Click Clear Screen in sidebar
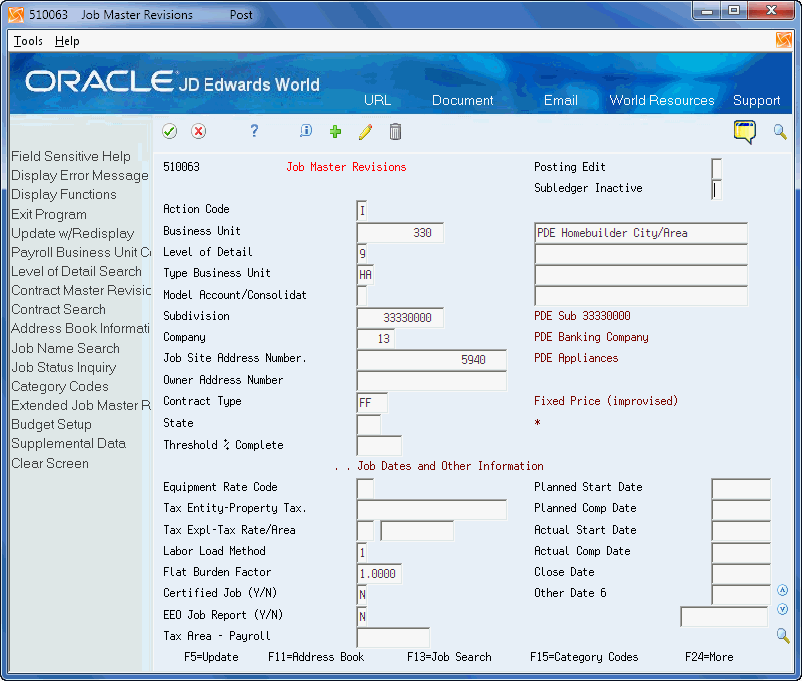 (x=50, y=463)
